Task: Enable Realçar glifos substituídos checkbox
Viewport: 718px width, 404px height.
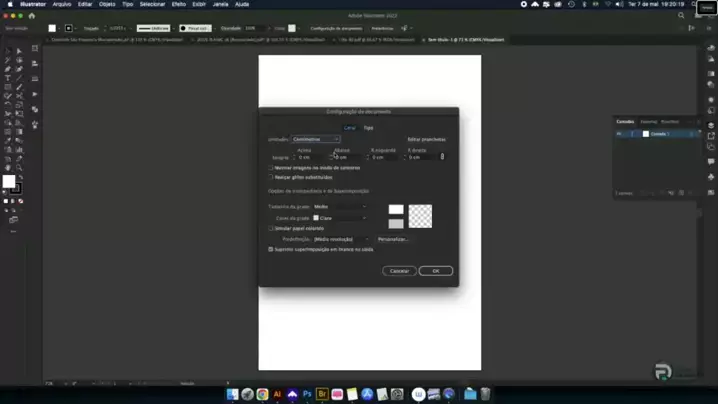Action: (x=271, y=177)
